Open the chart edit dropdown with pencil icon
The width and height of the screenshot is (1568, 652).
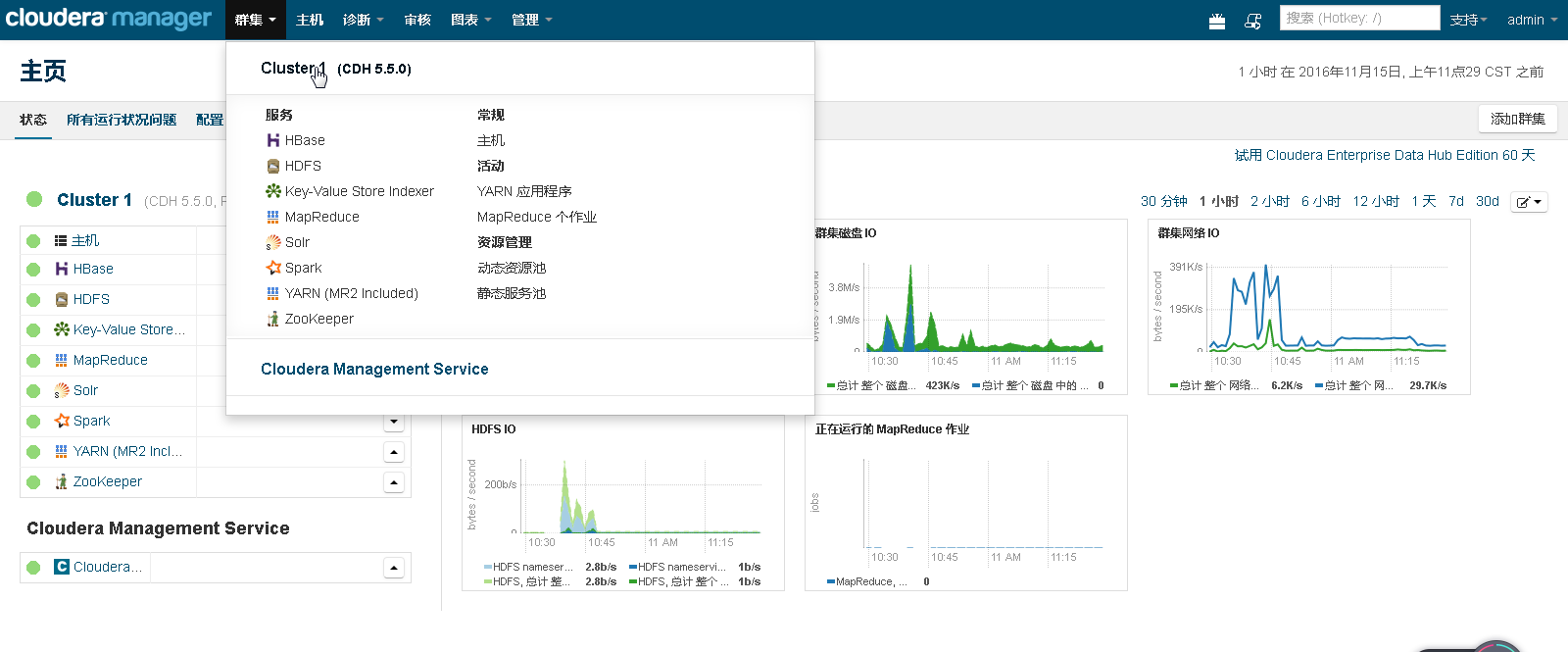(x=1529, y=202)
